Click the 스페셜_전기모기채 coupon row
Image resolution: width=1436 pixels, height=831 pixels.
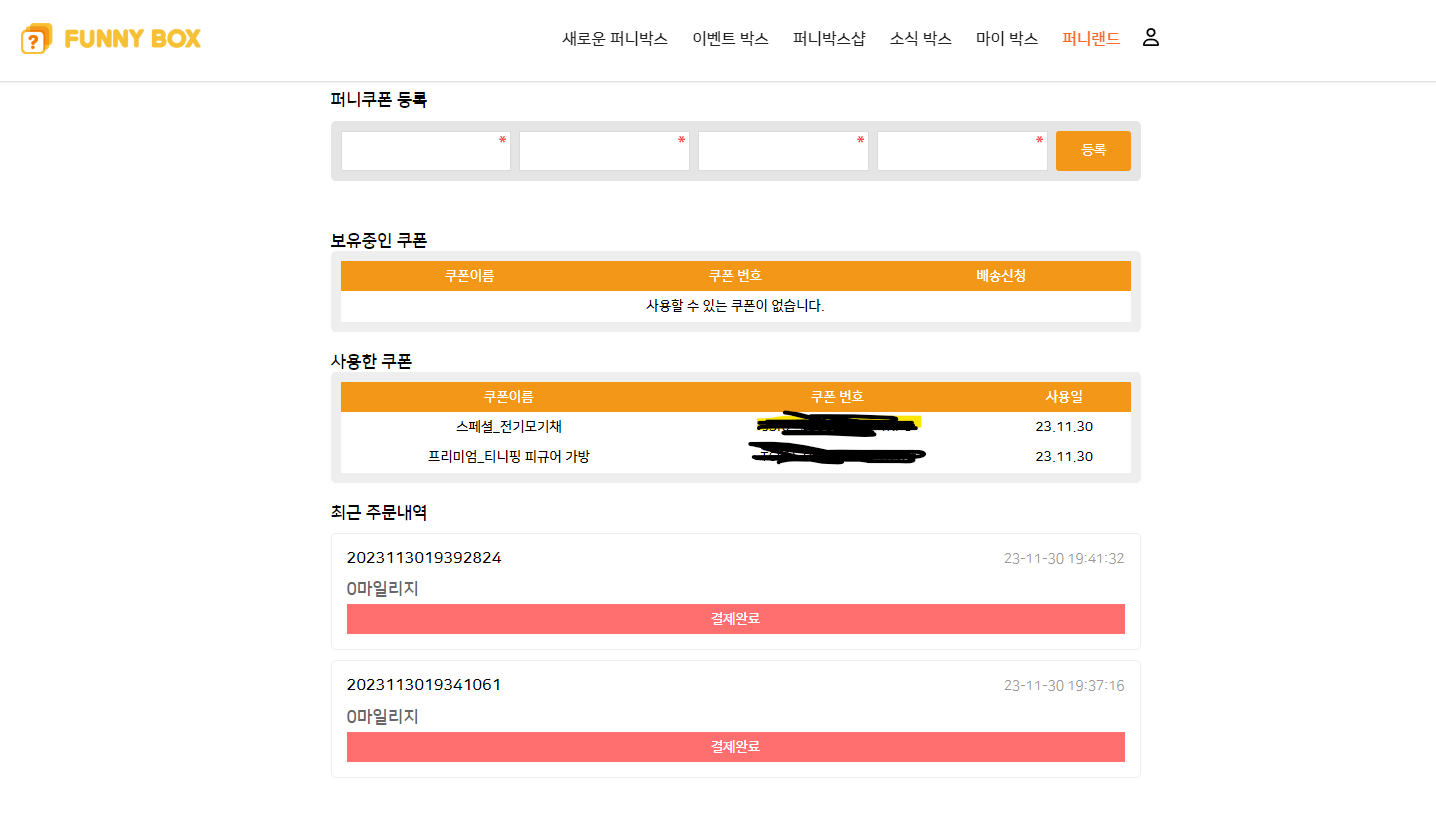coord(509,427)
